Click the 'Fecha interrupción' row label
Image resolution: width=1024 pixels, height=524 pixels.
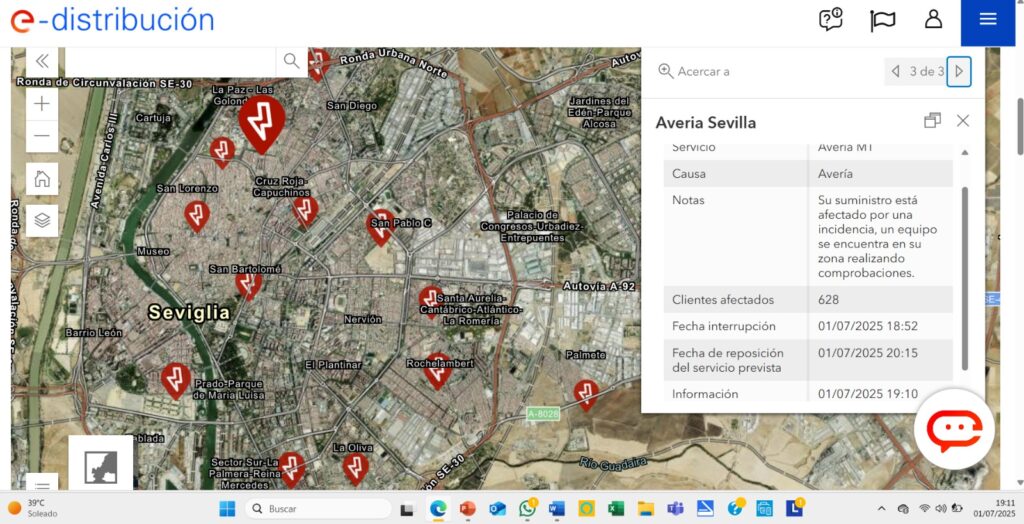pyautogui.click(x=724, y=326)
